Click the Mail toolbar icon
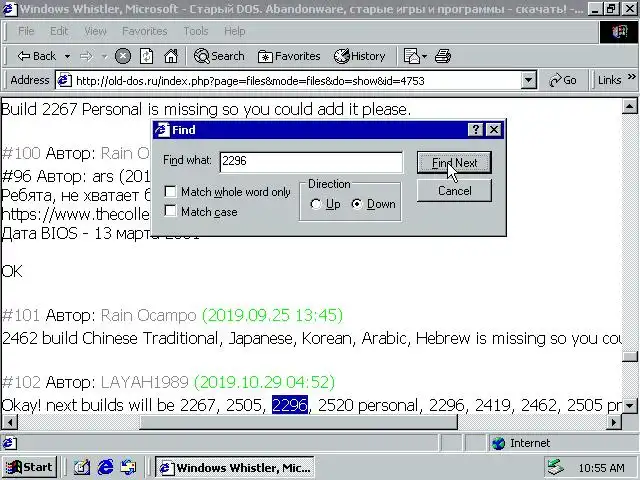 pyautogui.click(x=411, y=56)
